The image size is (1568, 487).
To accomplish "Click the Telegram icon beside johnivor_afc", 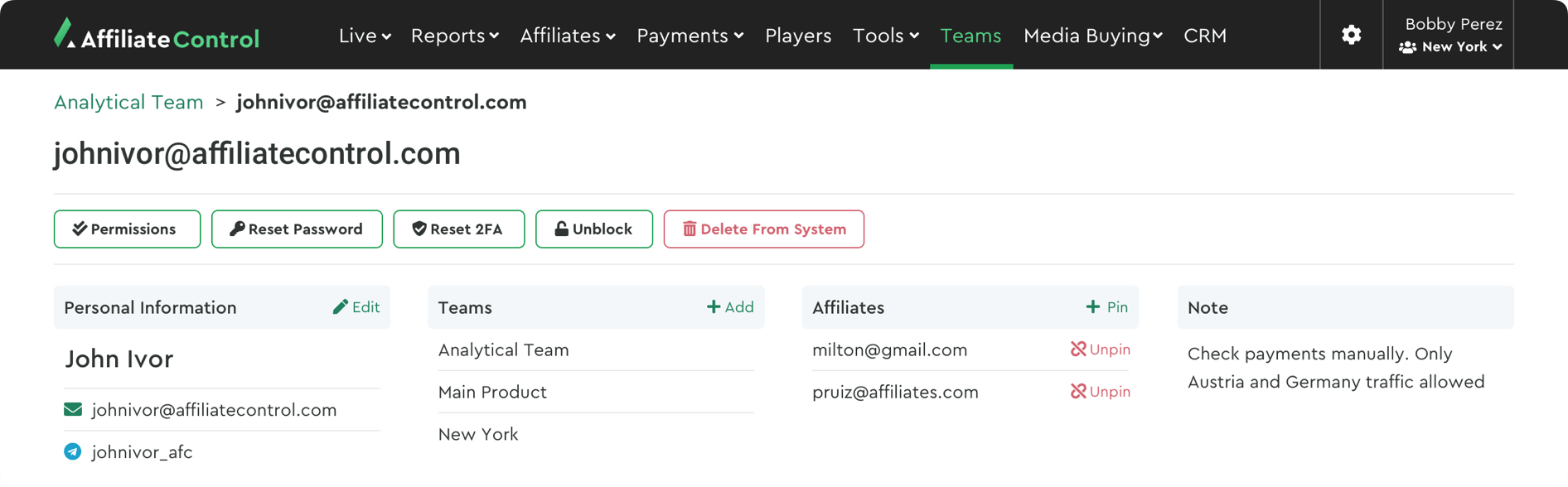I will point(73,452).
